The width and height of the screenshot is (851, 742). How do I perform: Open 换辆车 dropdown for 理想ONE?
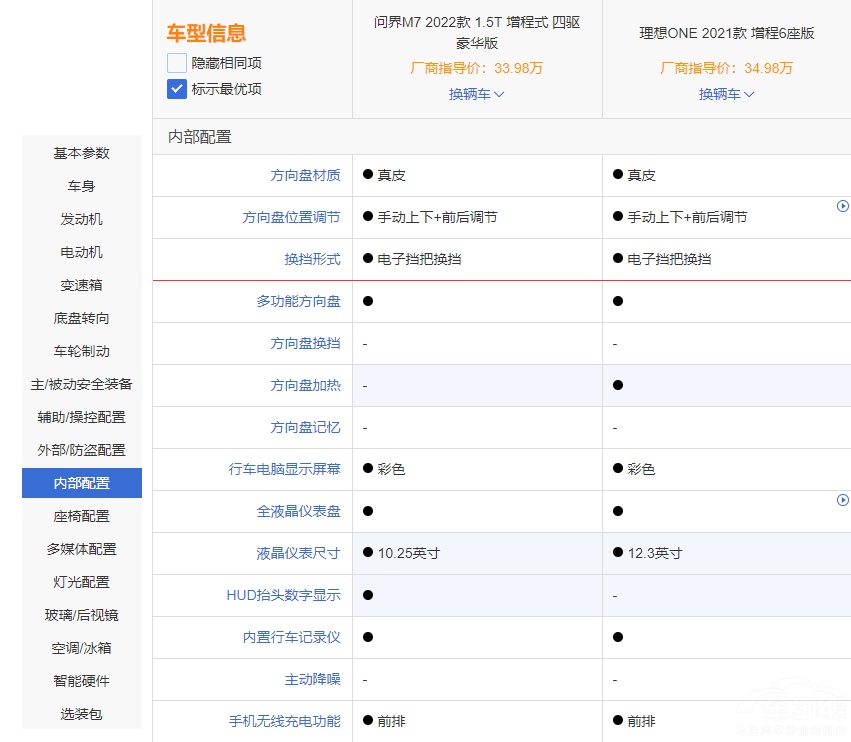tap(726, 94)
